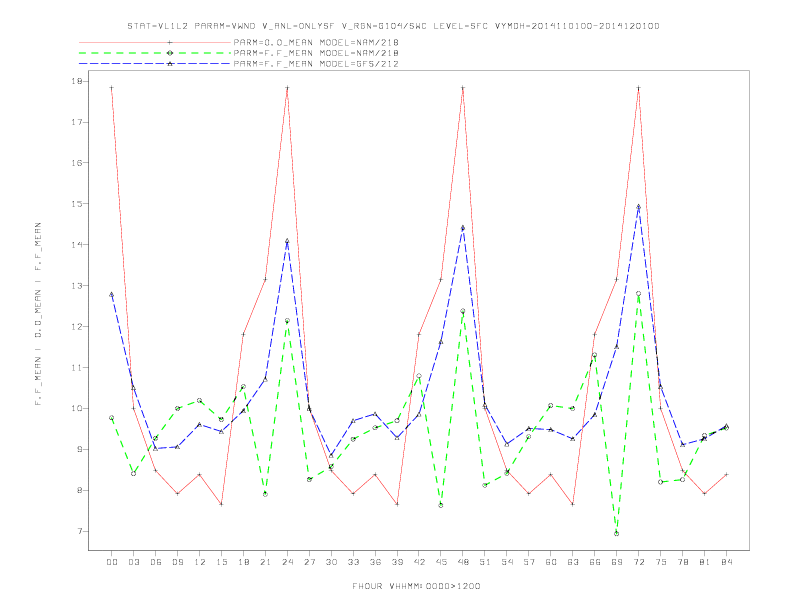Click y-axis tick label 15
Image resolution: width=792 pixels, height=612 pixels.
pos(77,203)
